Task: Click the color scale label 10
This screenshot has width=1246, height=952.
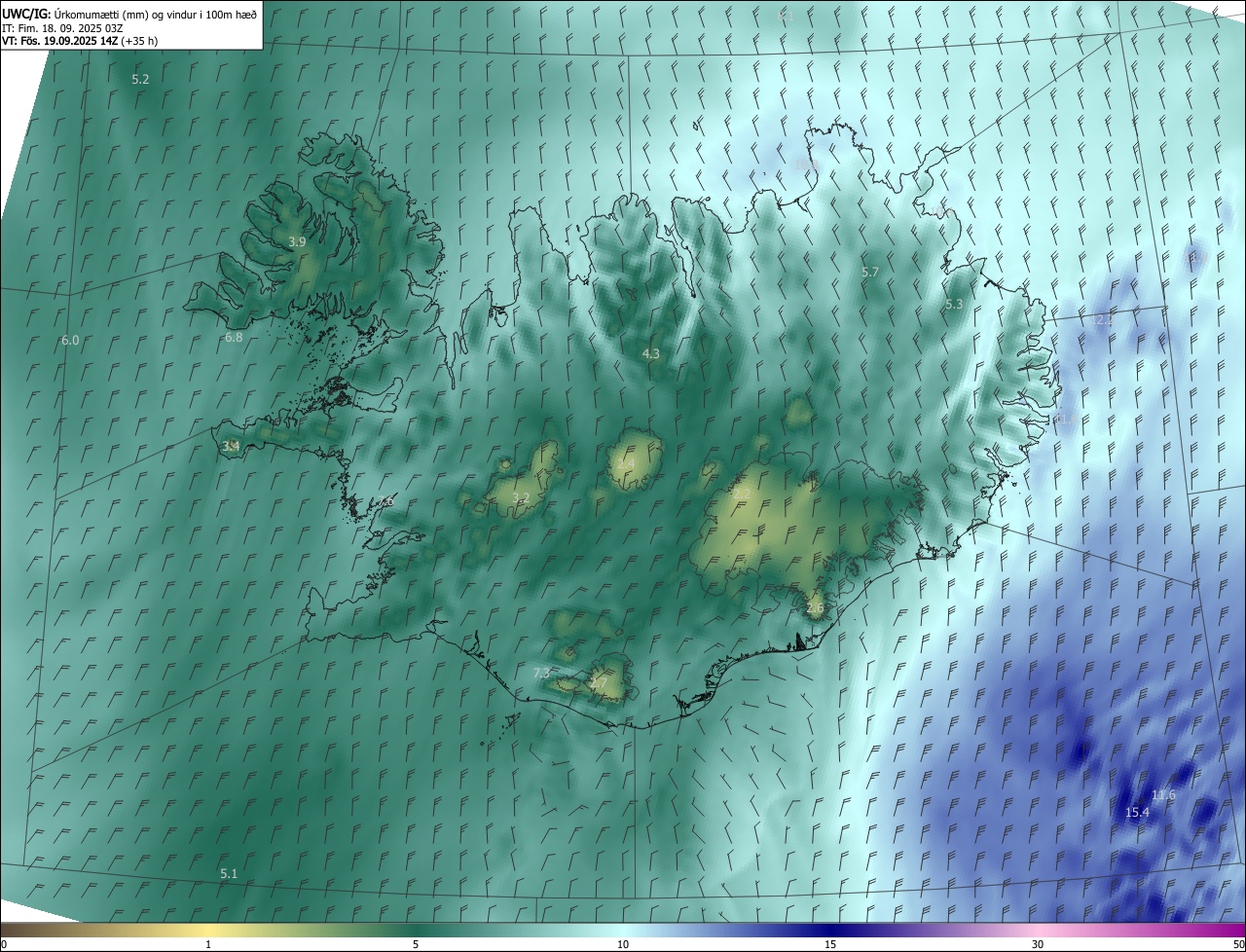Action: [623, 944]
